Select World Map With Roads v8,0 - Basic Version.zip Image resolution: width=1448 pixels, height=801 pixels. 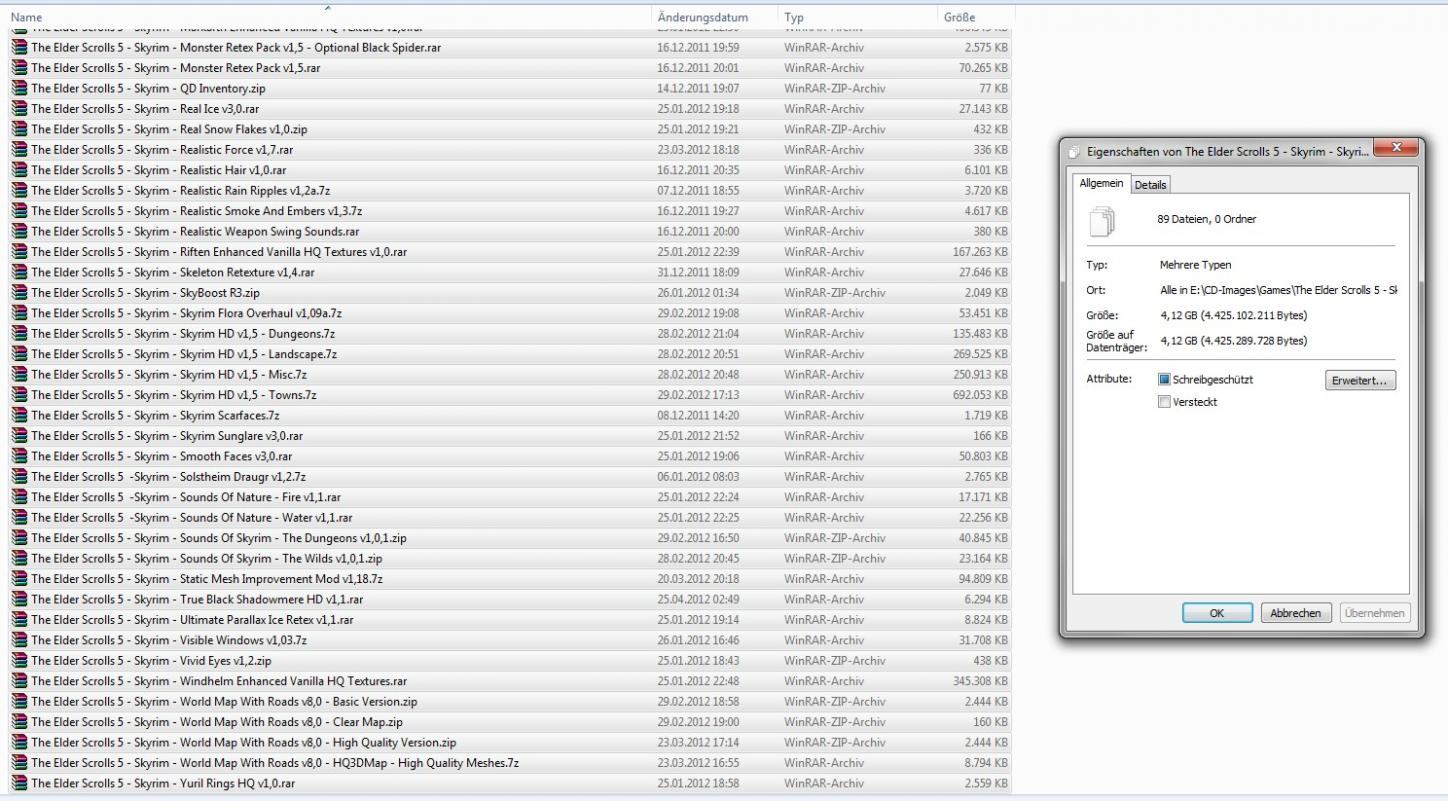pos(510,702)
